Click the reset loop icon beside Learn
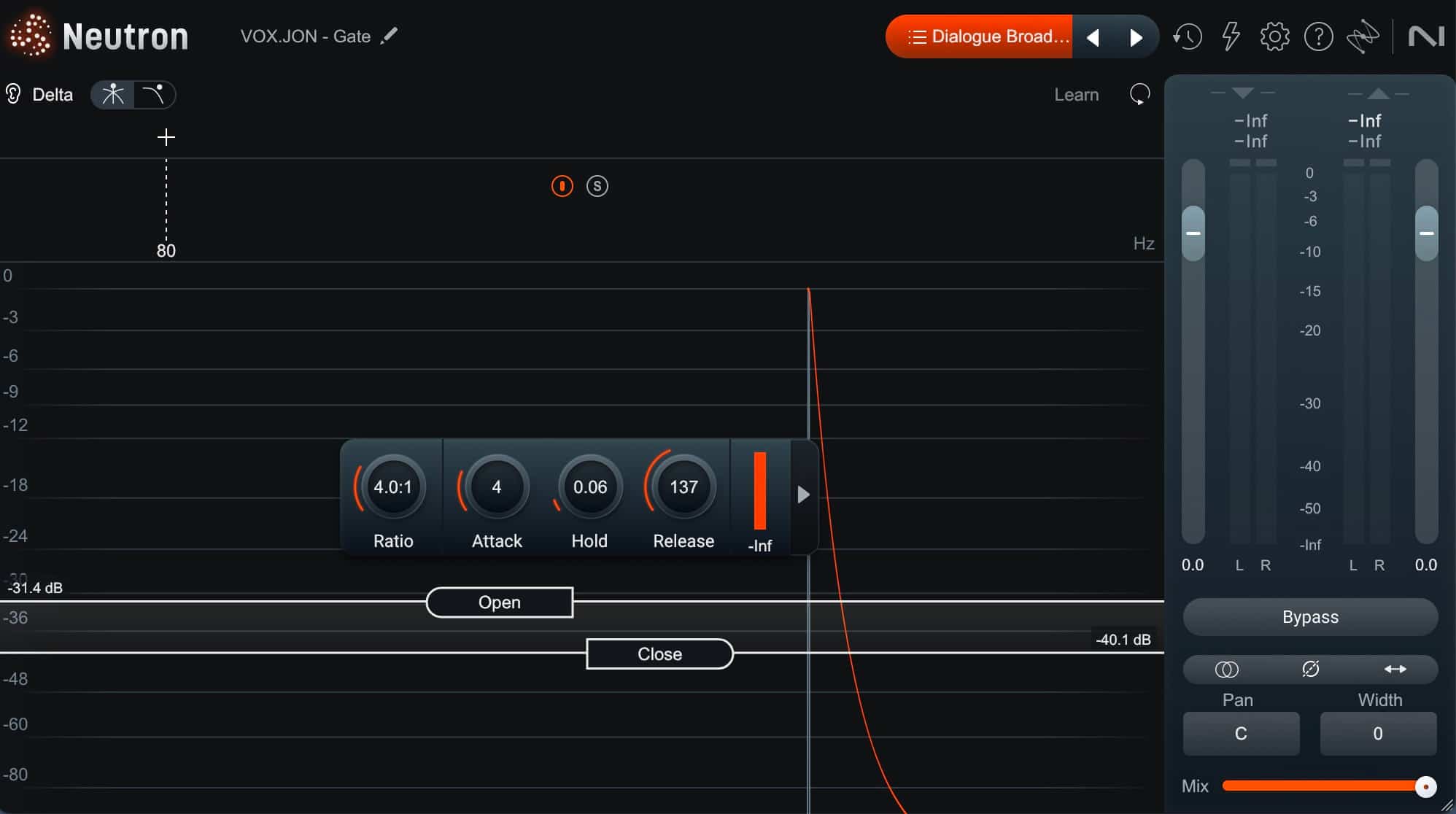The width and height of the screenshot is (1456, 814). 1139,94
